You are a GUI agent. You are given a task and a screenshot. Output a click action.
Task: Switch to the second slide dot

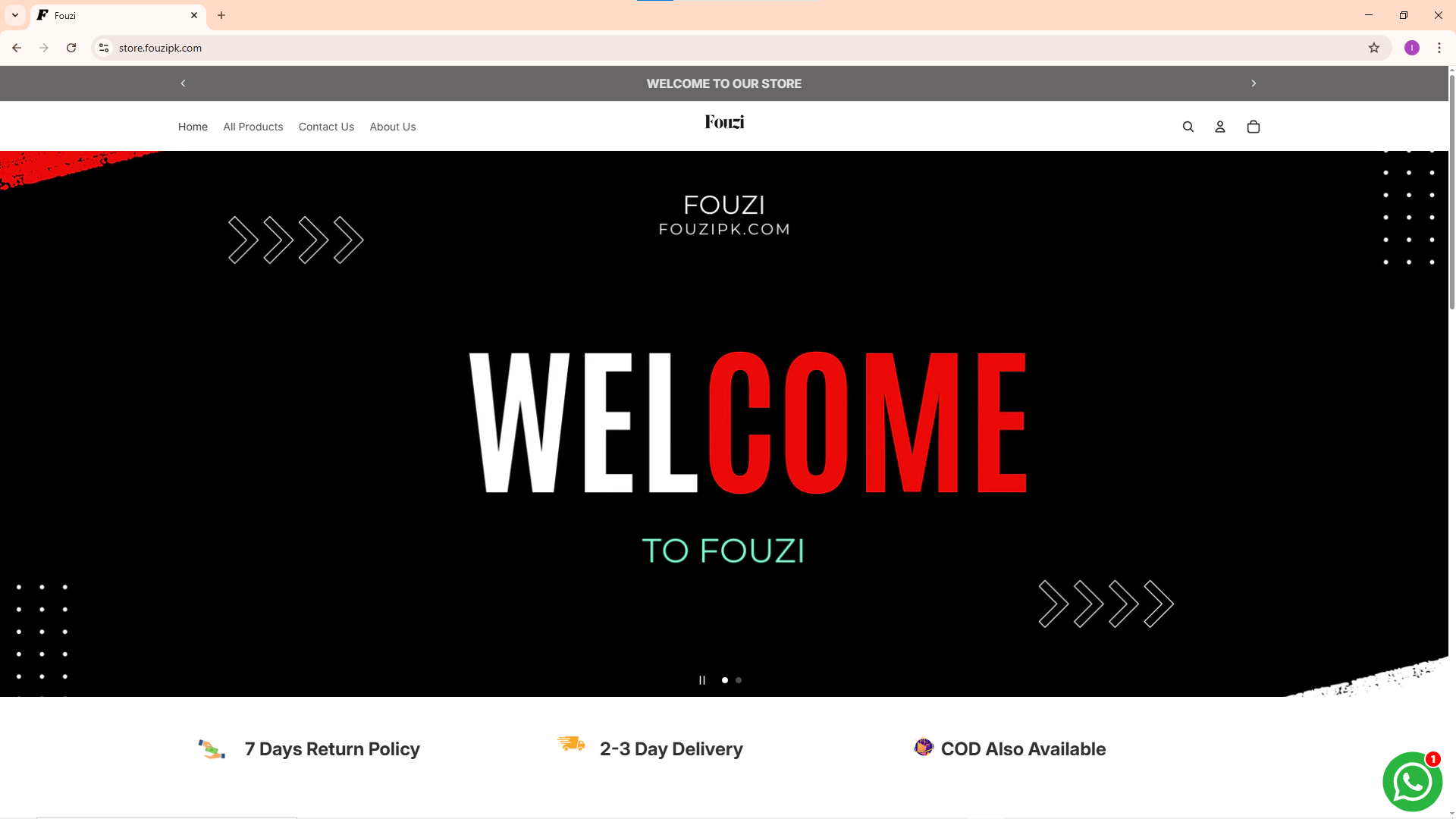click(739, 680)
